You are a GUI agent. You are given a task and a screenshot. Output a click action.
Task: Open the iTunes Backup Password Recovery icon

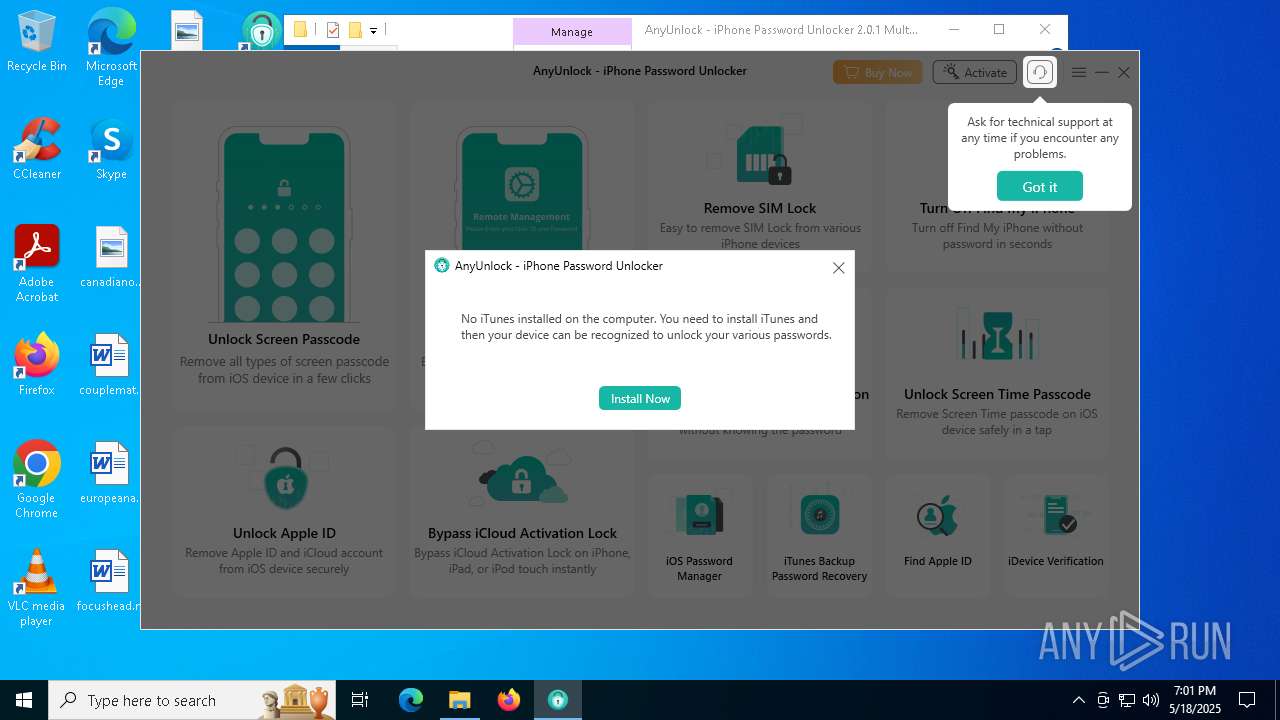819,514
